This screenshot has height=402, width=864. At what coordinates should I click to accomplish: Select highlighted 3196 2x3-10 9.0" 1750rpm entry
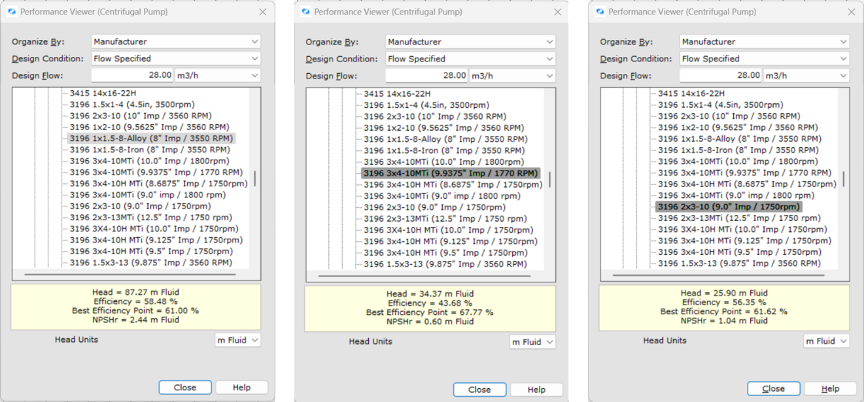pyautogui.click(x=727, y=207)
